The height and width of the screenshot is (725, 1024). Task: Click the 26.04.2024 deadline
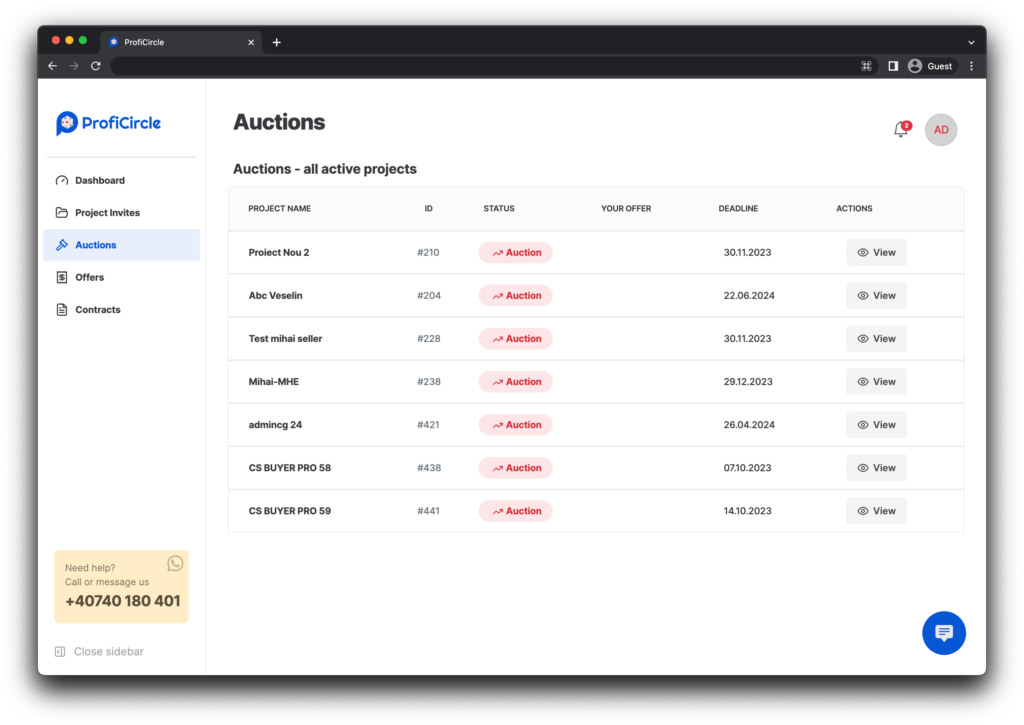(749, 425)
